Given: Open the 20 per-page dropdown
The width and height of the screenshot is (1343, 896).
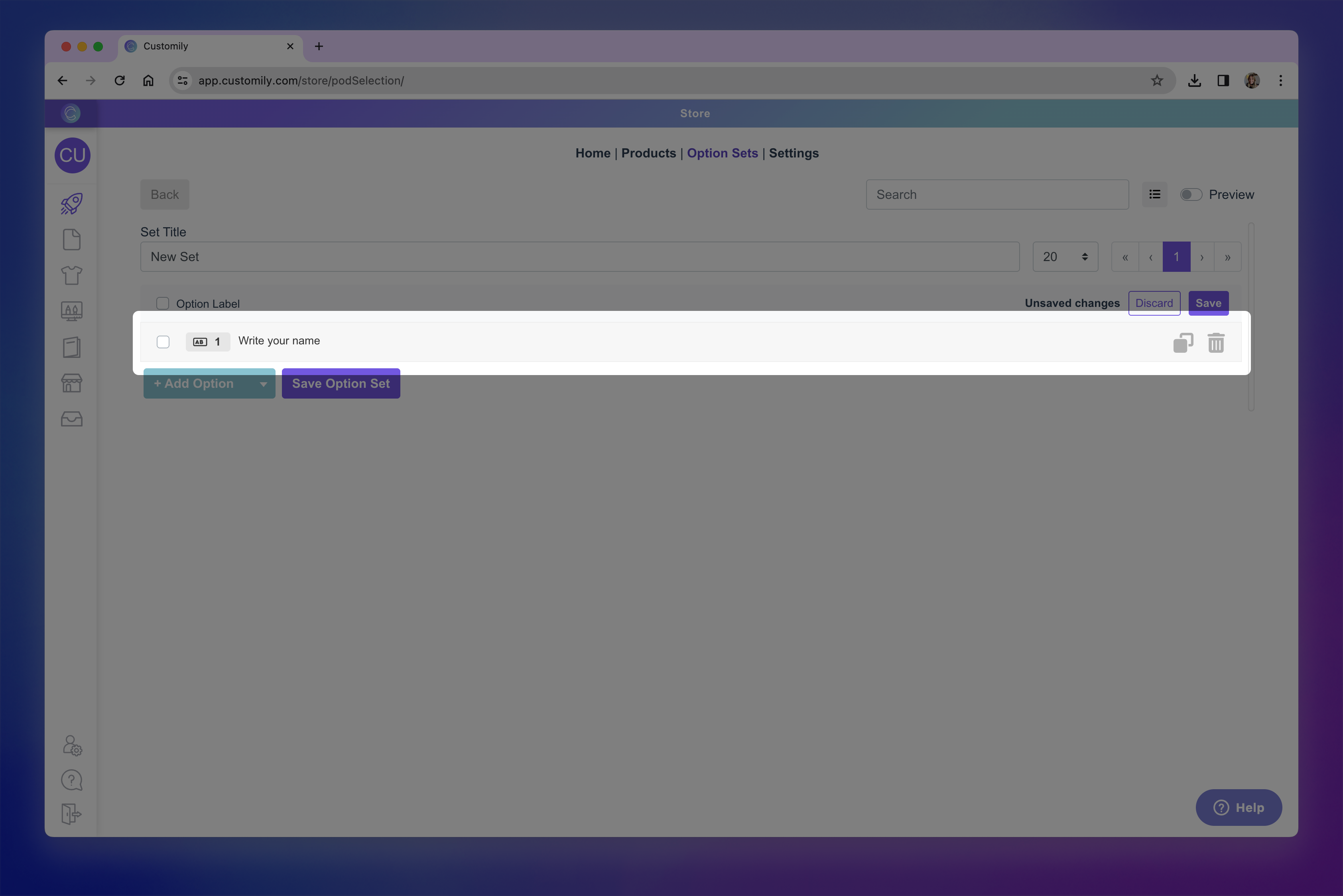Looking at the screenshot, I should click(x=1065, y=257).
